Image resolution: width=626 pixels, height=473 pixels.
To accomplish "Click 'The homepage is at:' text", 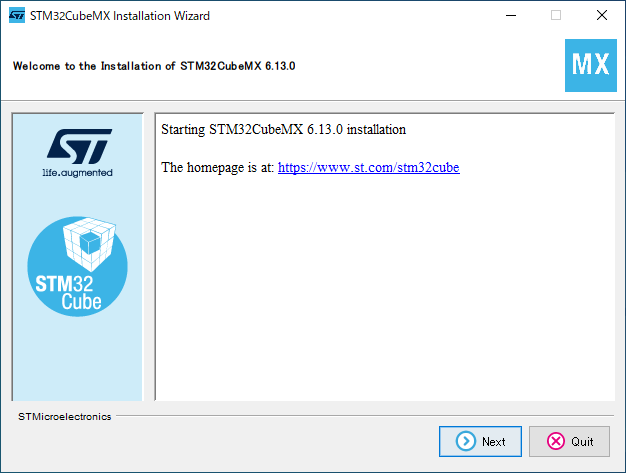I will coord(218,167).
